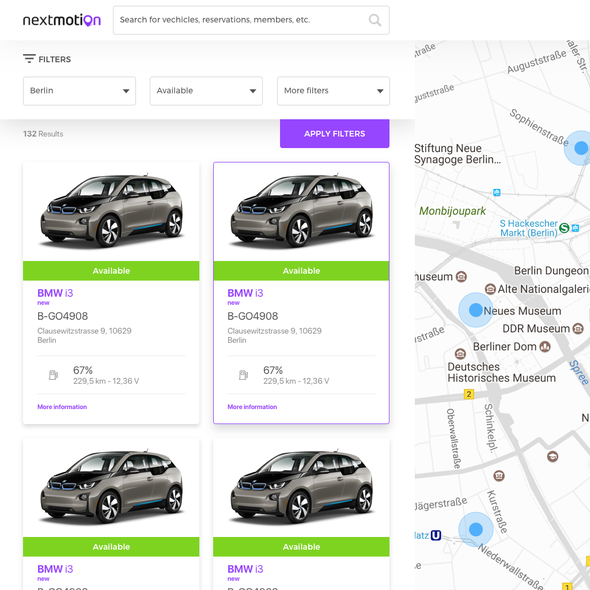Click map vehicle marker near Neues Museum

click(476, 310)
